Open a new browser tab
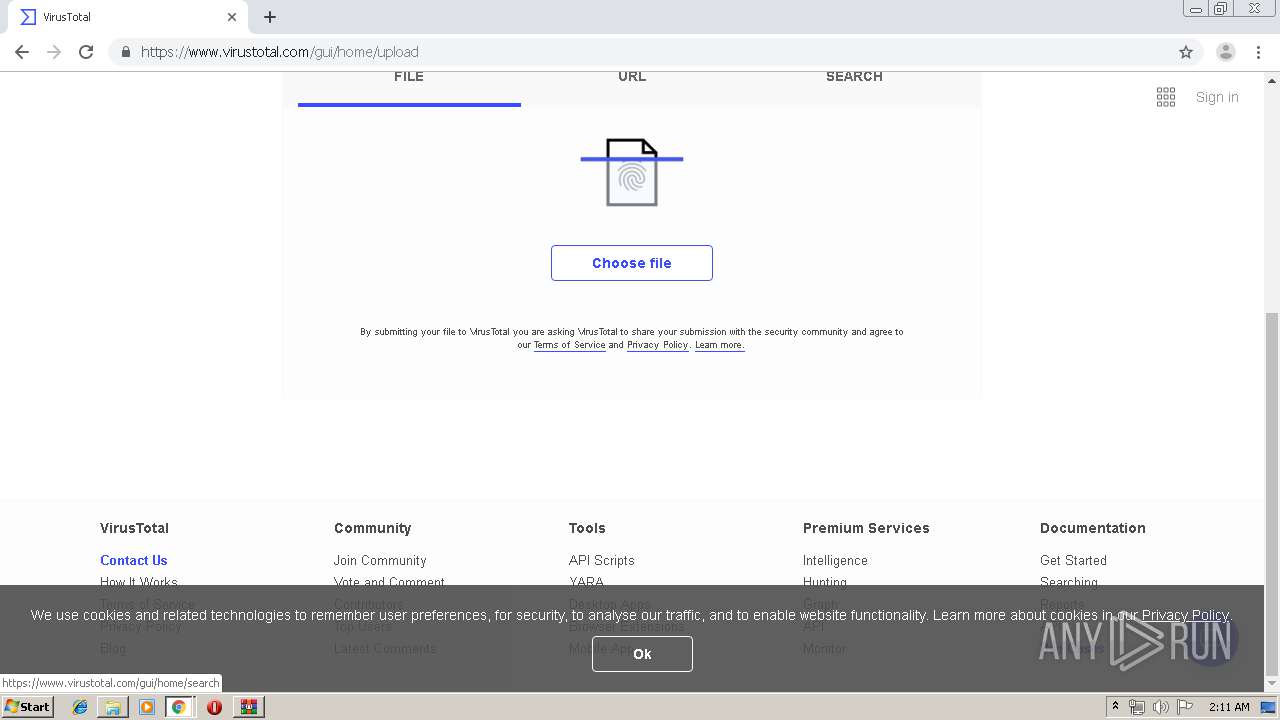This screenshot has height=720, width=1280. [270, 17]
